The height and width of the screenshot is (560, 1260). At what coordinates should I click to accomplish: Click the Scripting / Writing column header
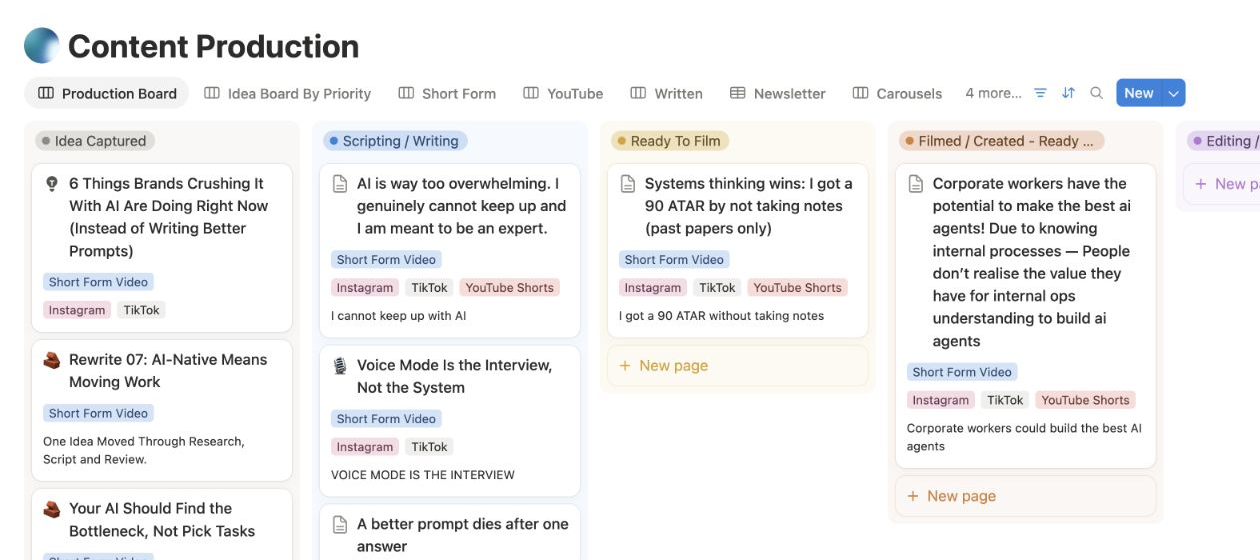pyautogui.click(x=395, y=141)
